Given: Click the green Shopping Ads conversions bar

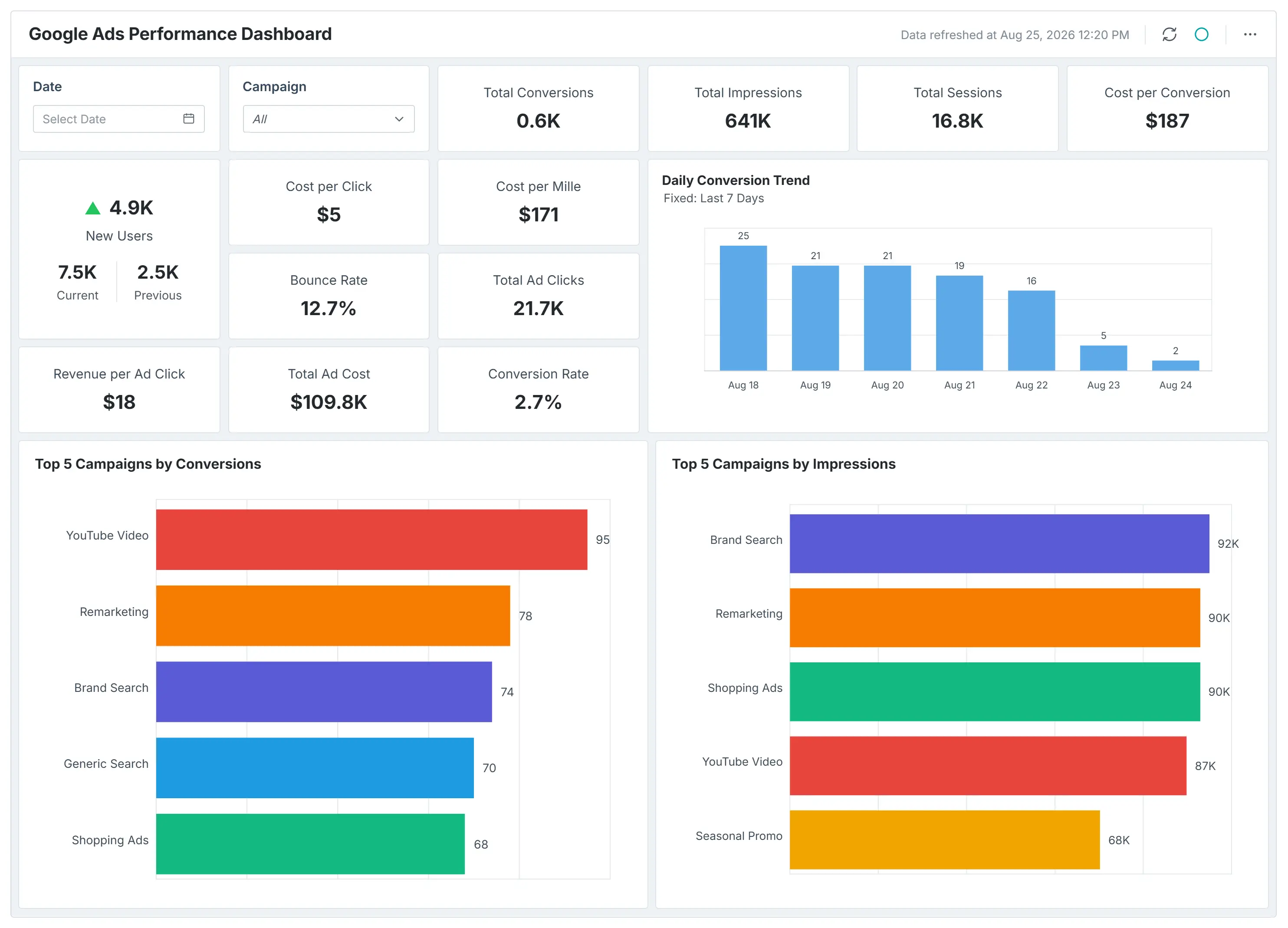Looking at the screenshot, I should [x=310, y=844].
